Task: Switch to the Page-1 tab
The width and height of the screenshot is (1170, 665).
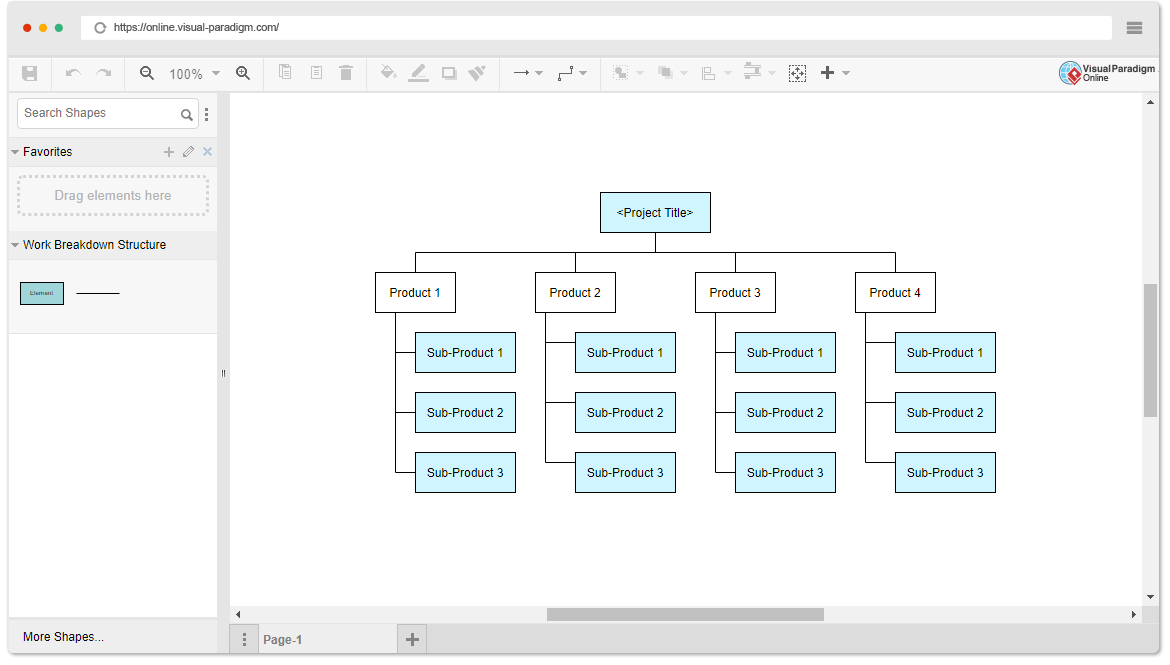Action: [x=281, y=638]
